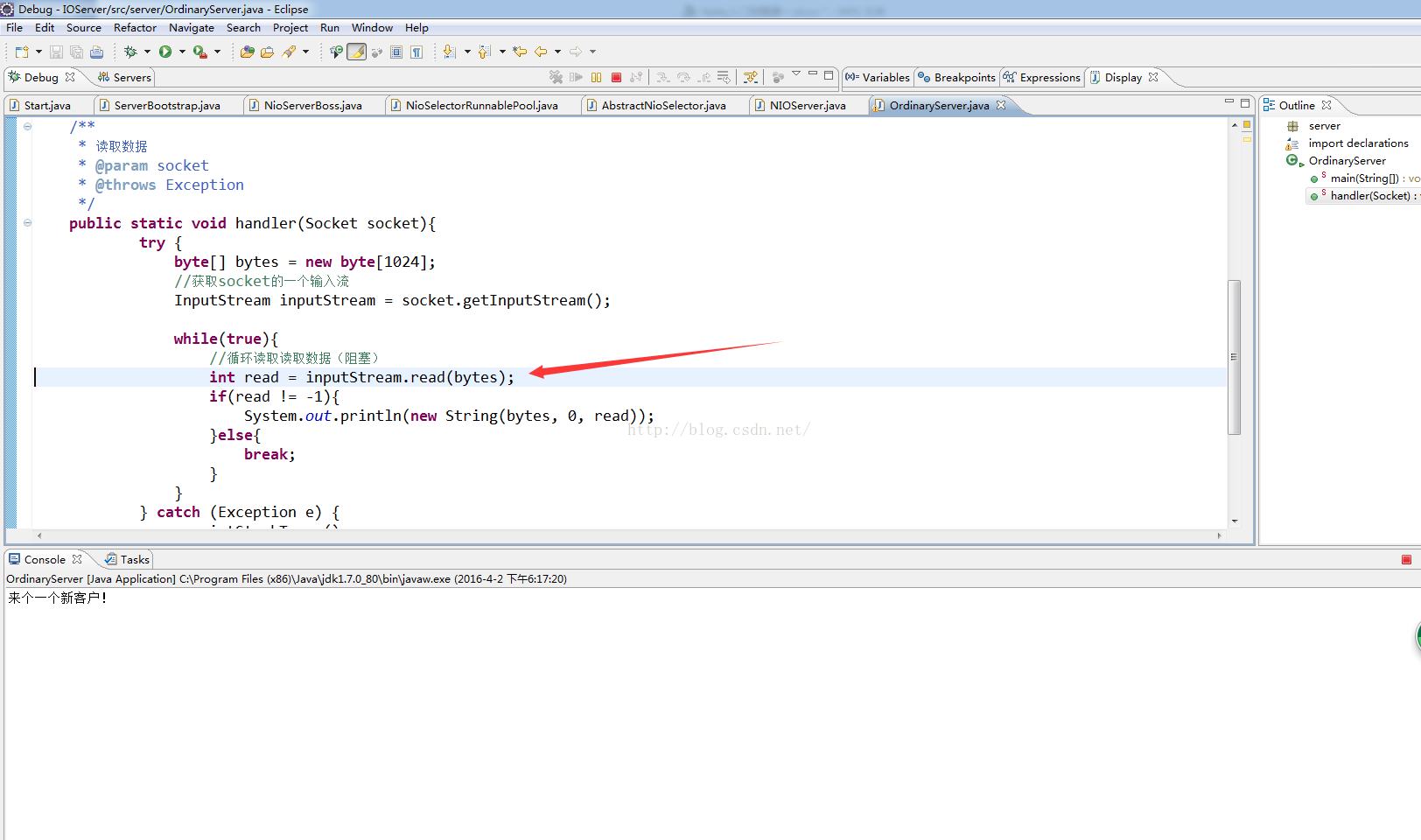1421x840 pixels.
Task: Click the editor vertical scrollbar thumb
Action: (1234, 357)
